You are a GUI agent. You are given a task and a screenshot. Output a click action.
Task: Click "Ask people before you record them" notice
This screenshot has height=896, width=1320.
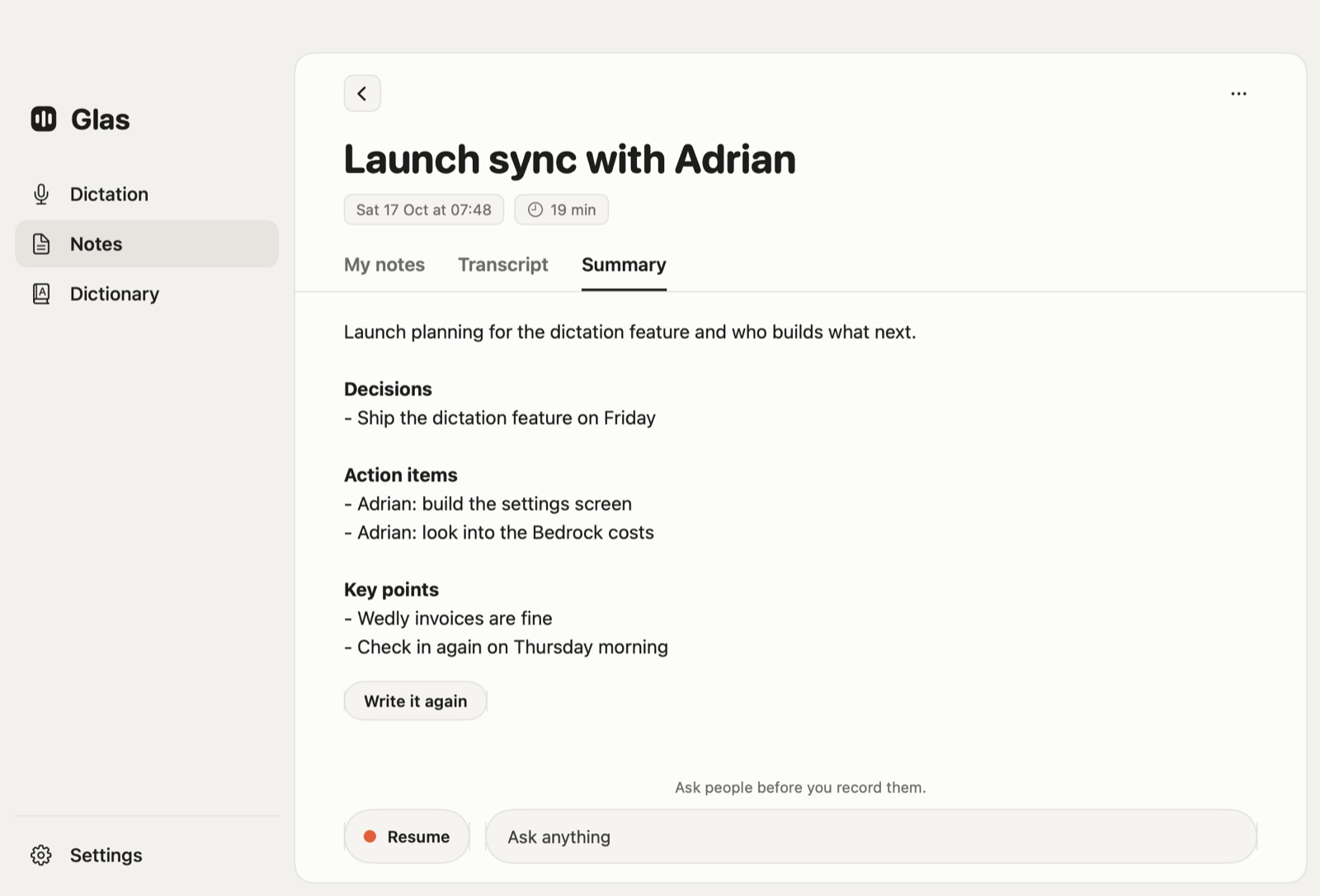pos(800,787)
